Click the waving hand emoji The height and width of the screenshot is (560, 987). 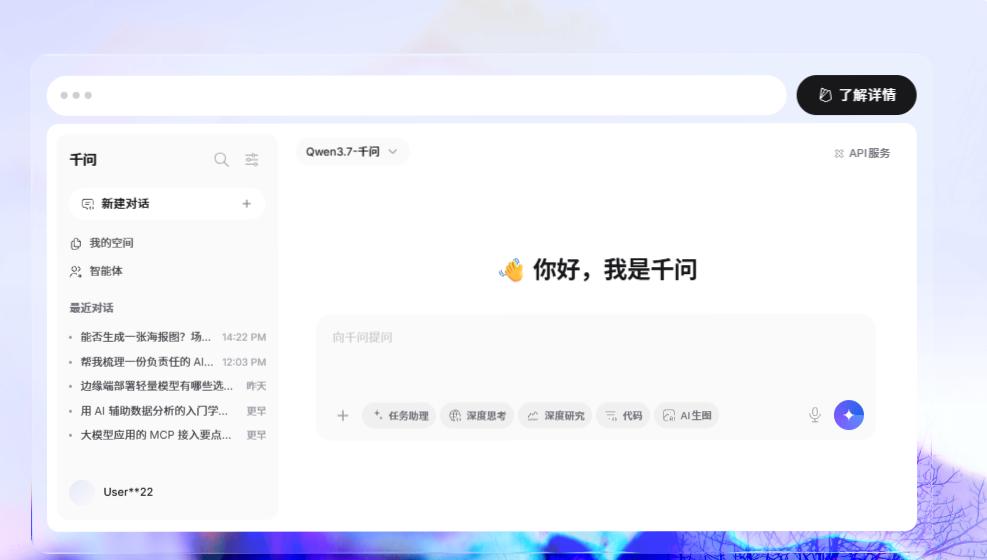pos(512,270)
